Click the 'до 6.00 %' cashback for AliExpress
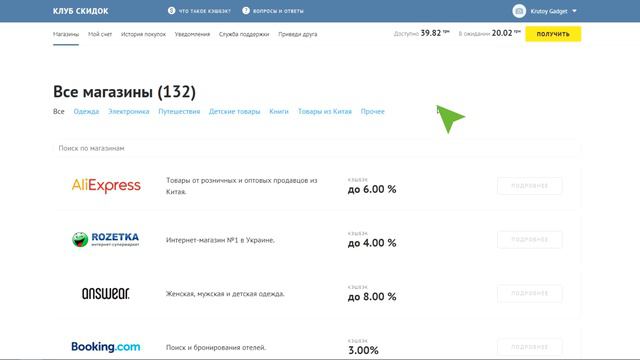 pos(372,189)
